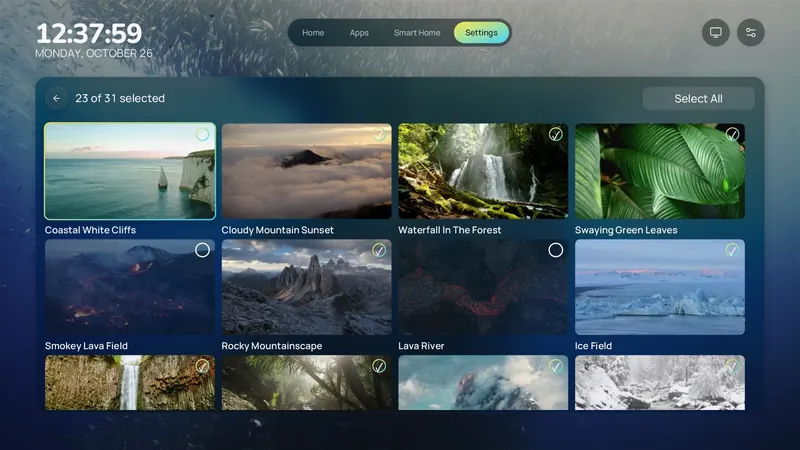Click the 'Waterfall In The Forest' label

(449, 230)
